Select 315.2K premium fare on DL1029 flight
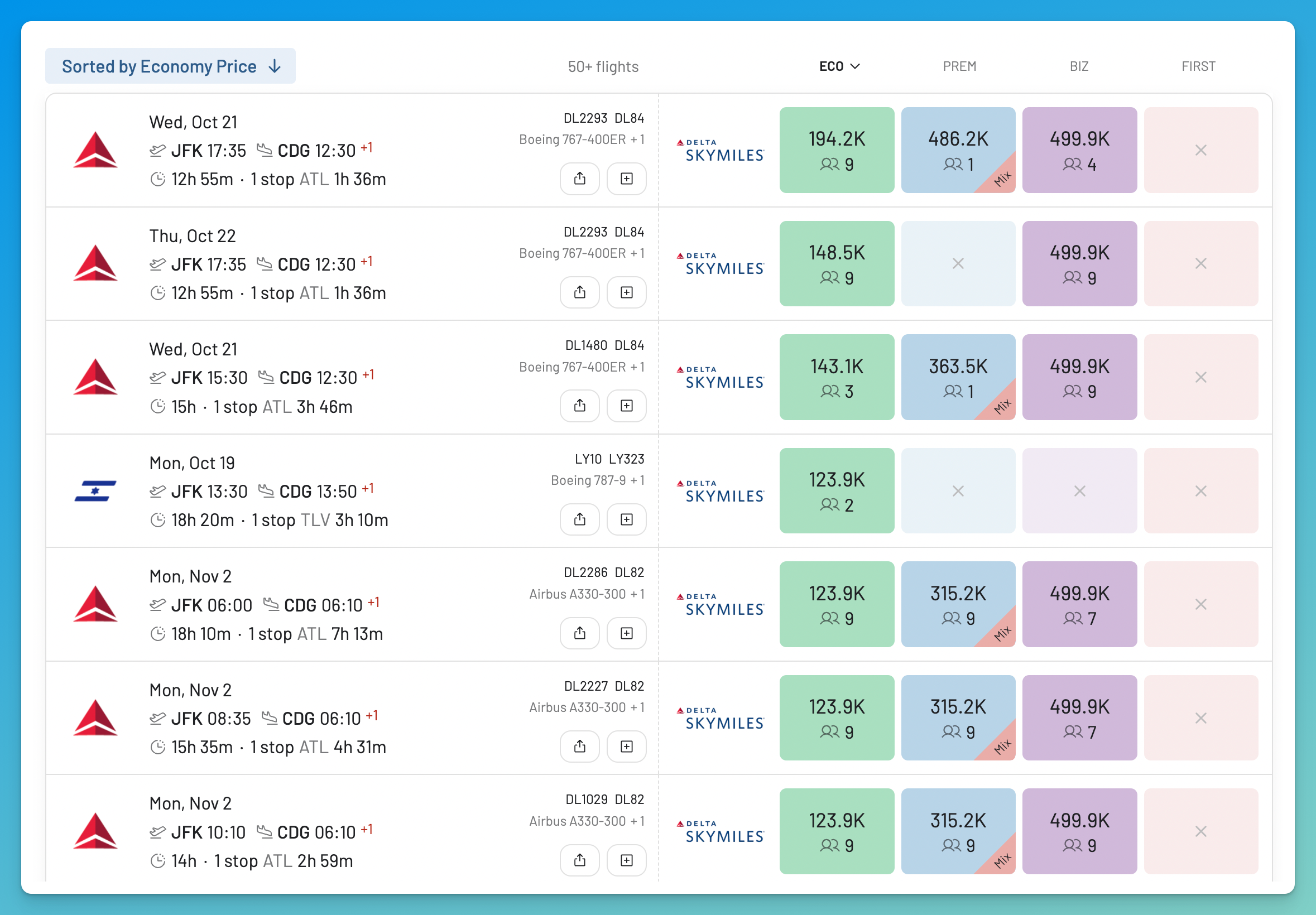The height and width of the screenshot is (915, 1316). (x=958, y=831)
